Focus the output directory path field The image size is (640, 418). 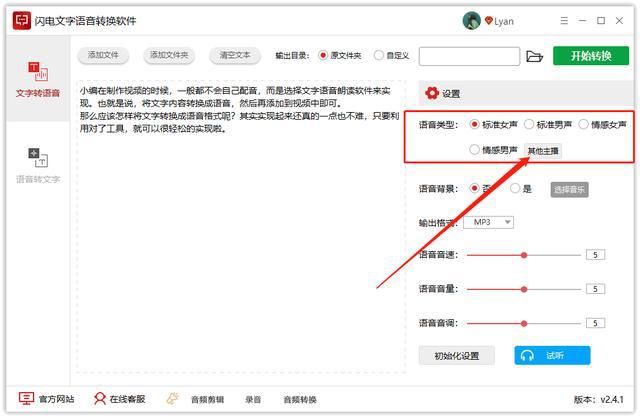(469, 56)
